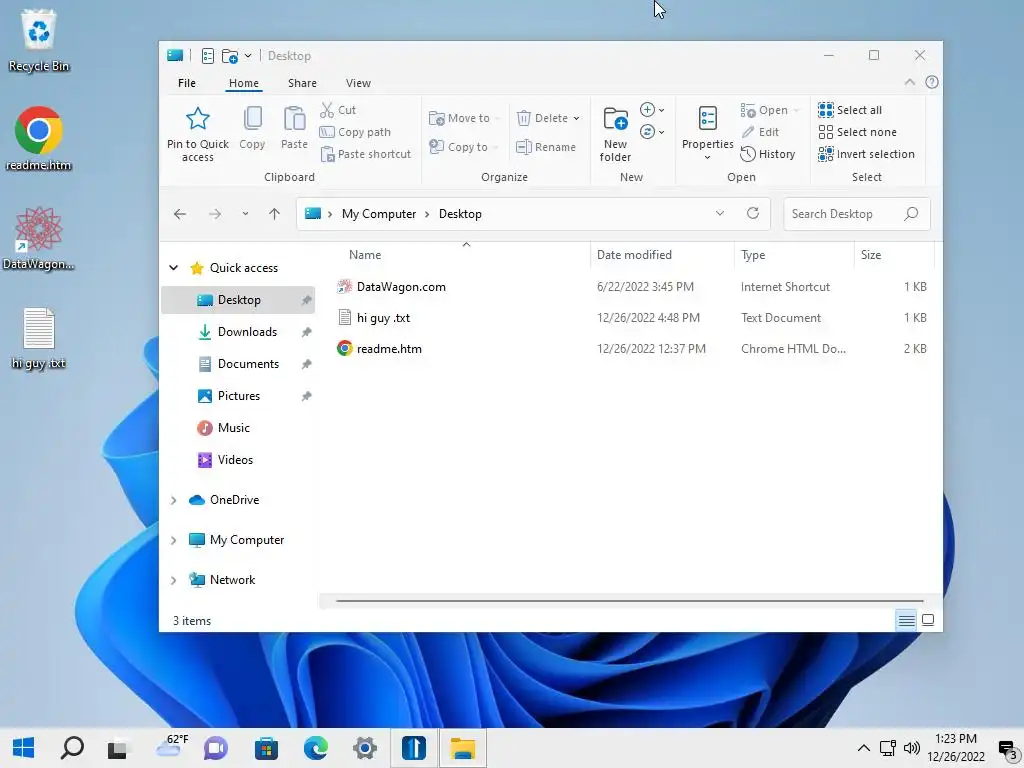Switch to the Share tab

click(x=302, y=83)
